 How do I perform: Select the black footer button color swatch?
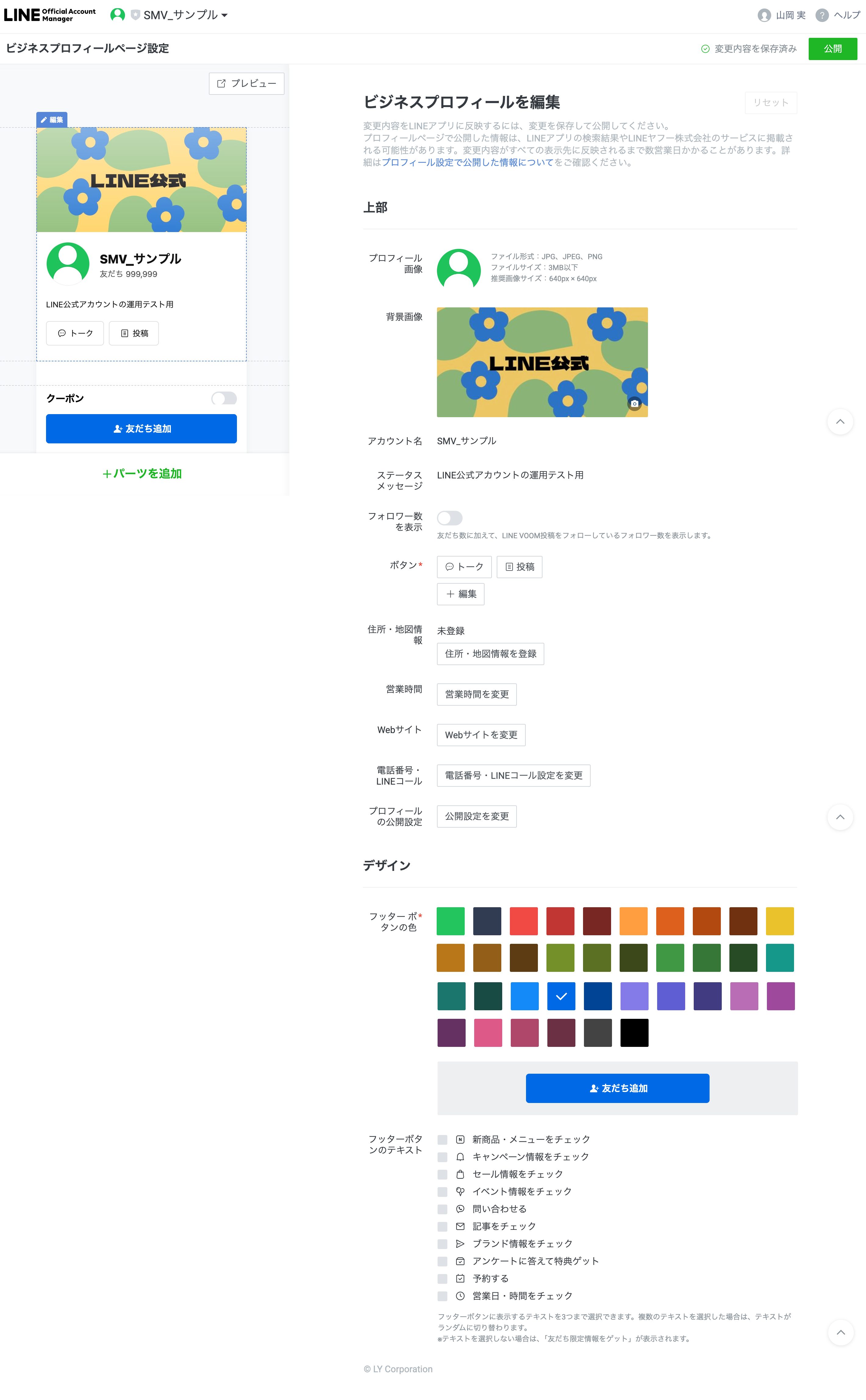coord(634,1033)
